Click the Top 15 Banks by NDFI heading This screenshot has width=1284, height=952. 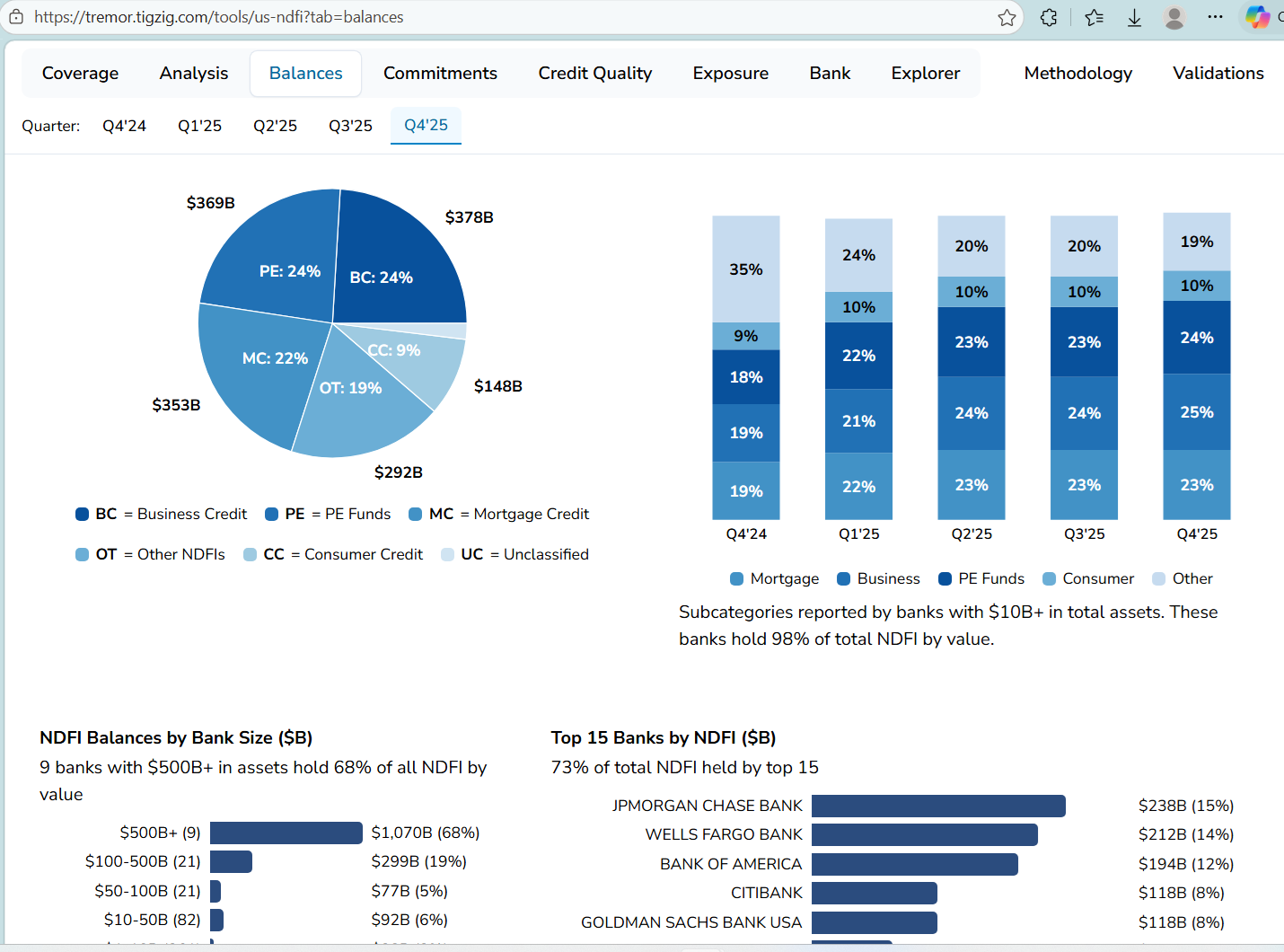[664, 737]
